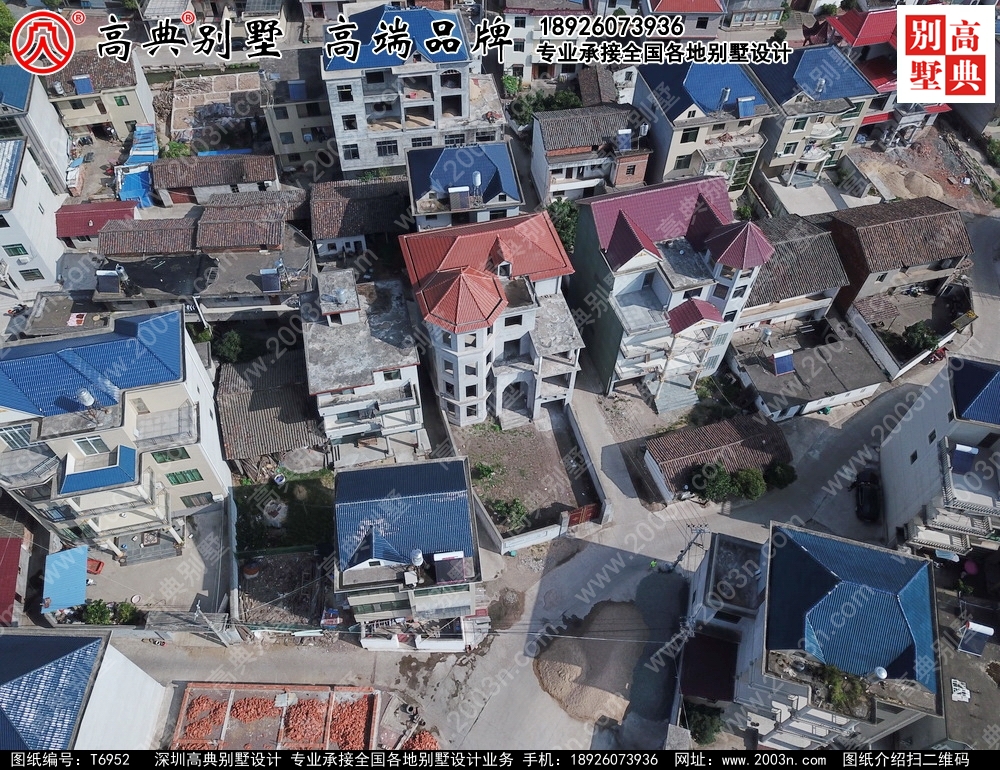
Task: Click the 专业承接全国各地别墅设计 text at top
Action: click(x=664, y=53)
